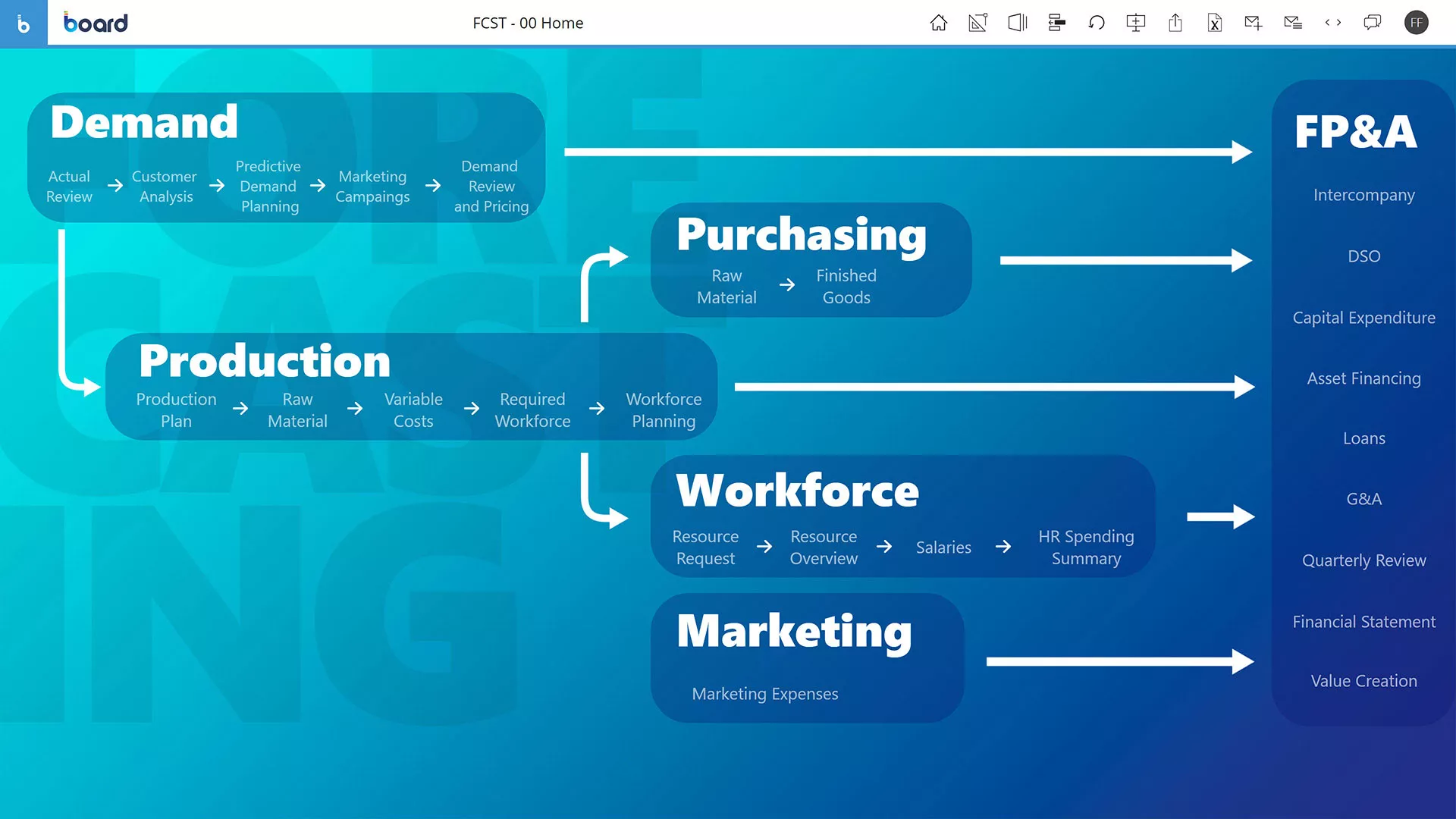The height and width of the screenshot is (819, 1456).
Task: Open Finished Goods under Purchasing
Action: pyautogui.click(x=846, y=287)
